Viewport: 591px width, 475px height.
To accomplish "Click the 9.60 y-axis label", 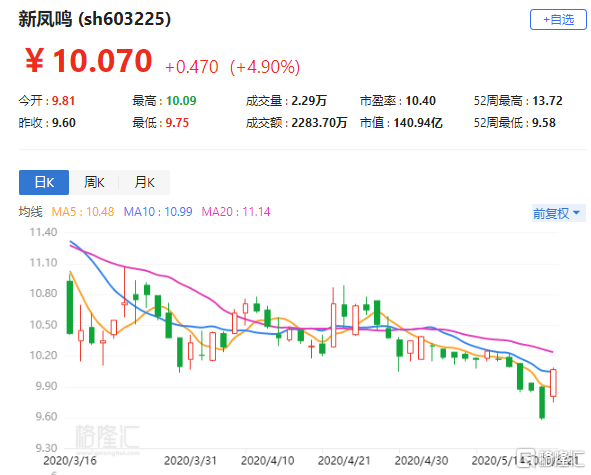I will 46,417.
